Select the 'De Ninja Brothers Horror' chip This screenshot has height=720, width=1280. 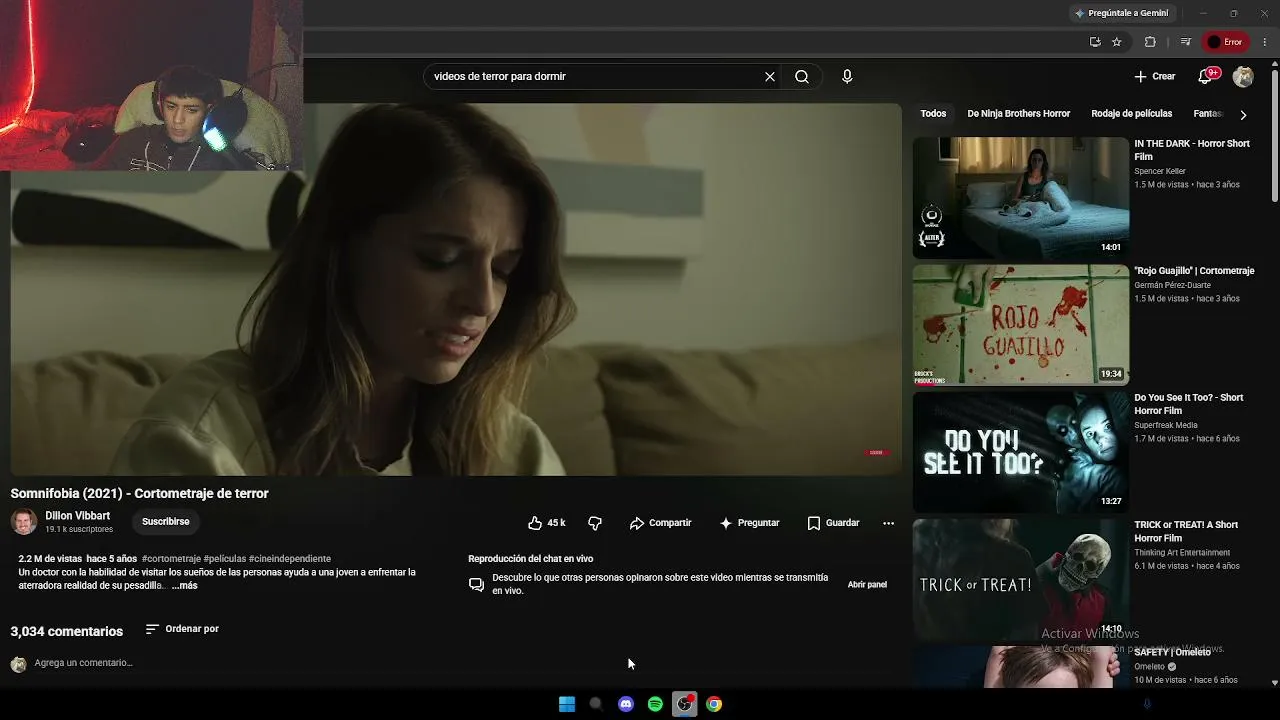pos(1018,114)
